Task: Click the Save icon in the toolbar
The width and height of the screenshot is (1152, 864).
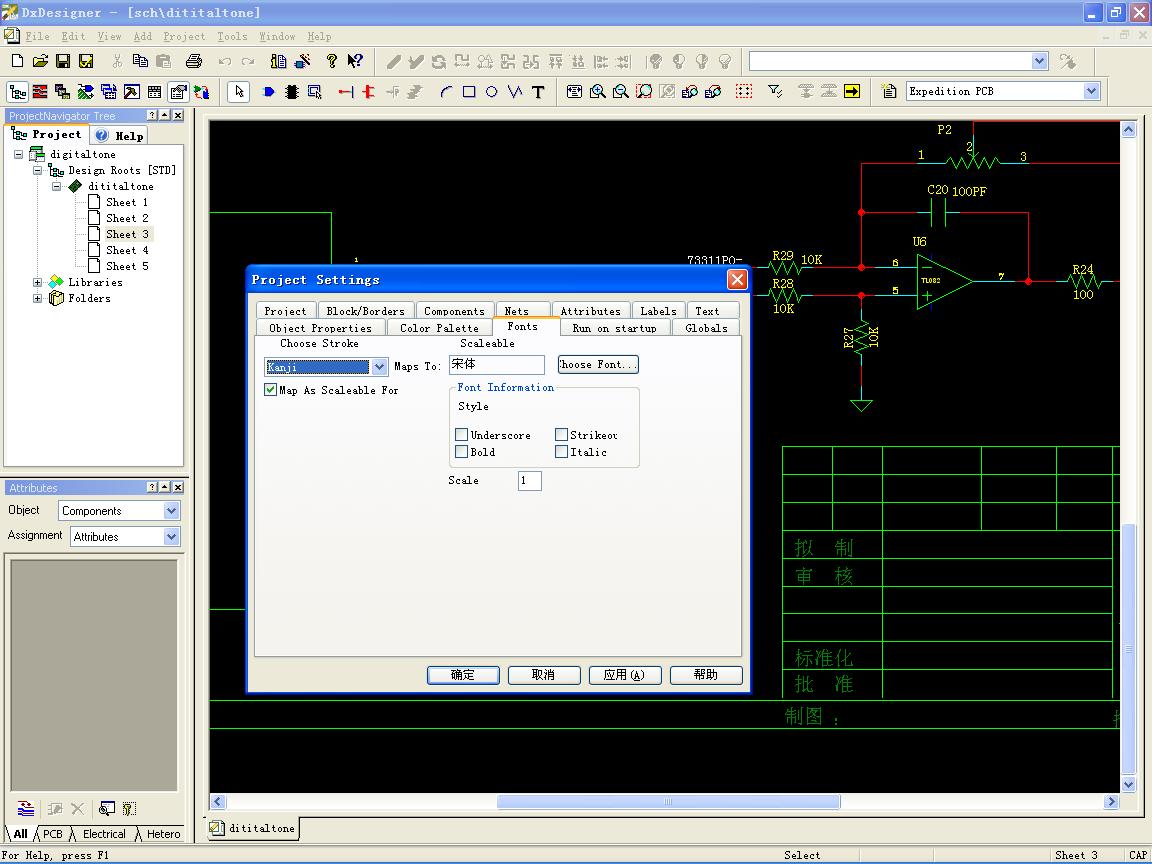Action: [x=63, y=62]
